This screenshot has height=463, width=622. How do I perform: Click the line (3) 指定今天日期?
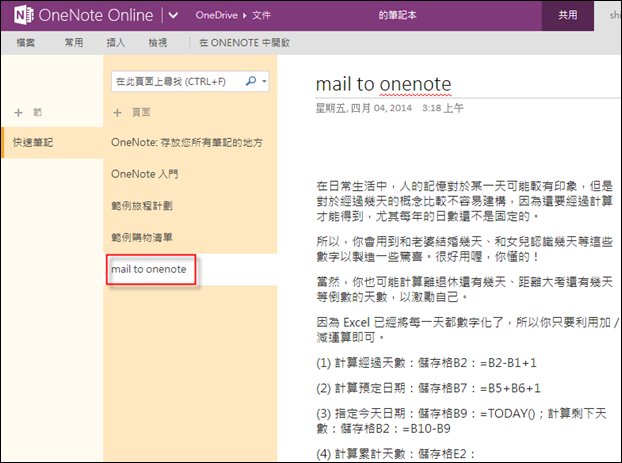point(461,421)
